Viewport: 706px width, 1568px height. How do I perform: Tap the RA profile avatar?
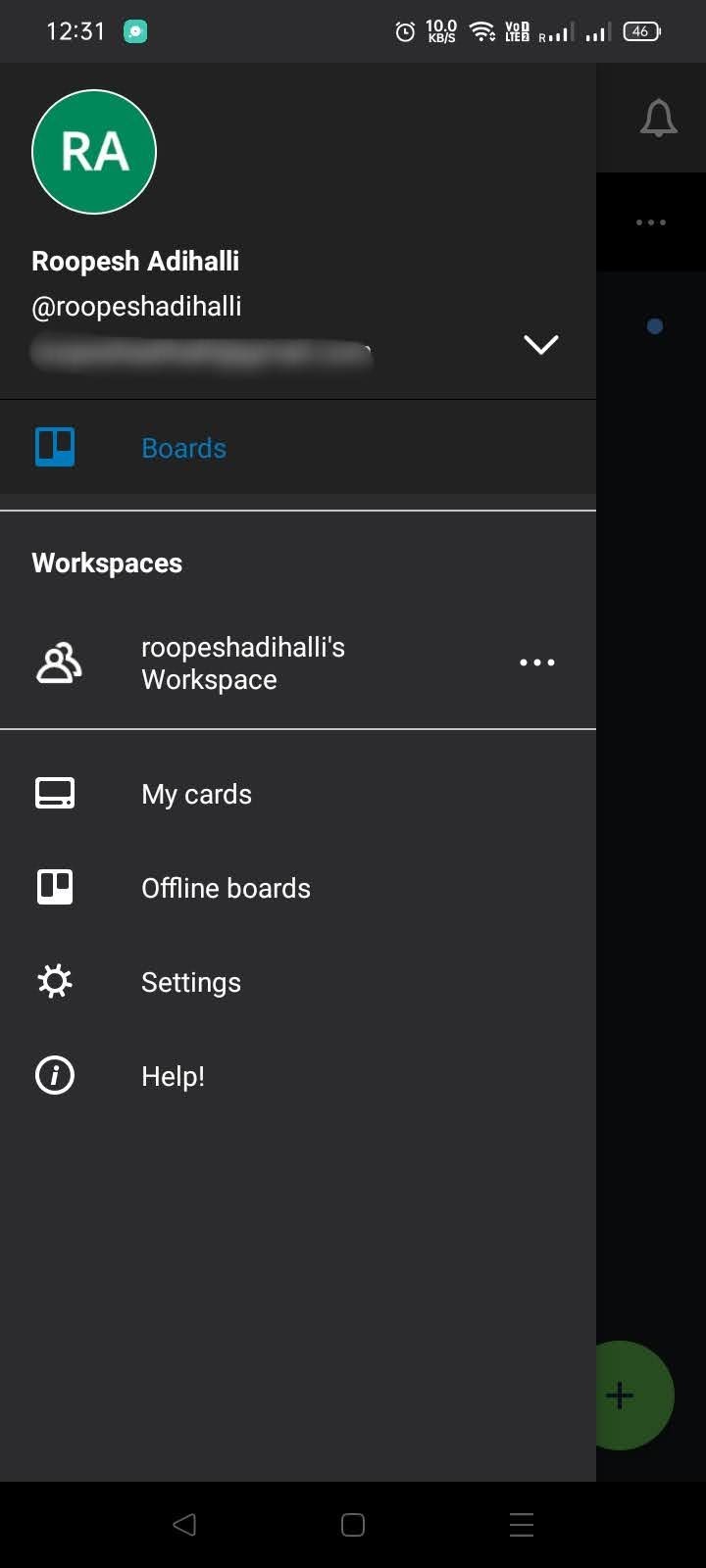coord(94,152)
